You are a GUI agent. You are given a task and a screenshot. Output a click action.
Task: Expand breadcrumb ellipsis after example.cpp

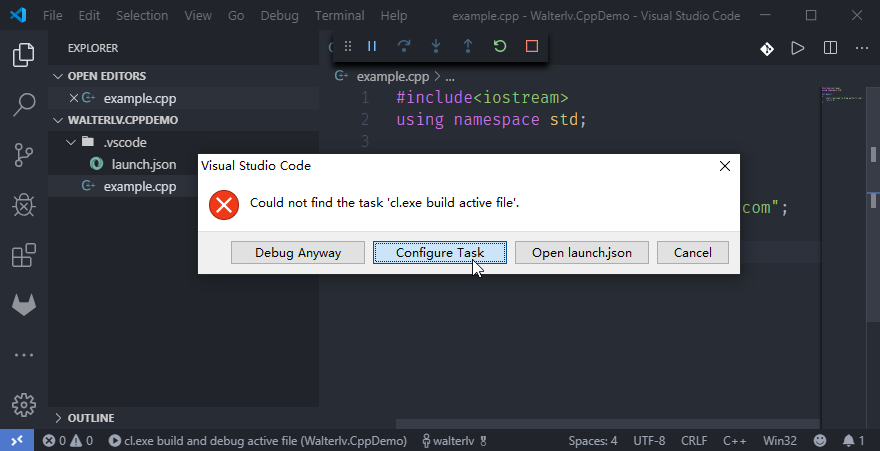tap(450, 77)
